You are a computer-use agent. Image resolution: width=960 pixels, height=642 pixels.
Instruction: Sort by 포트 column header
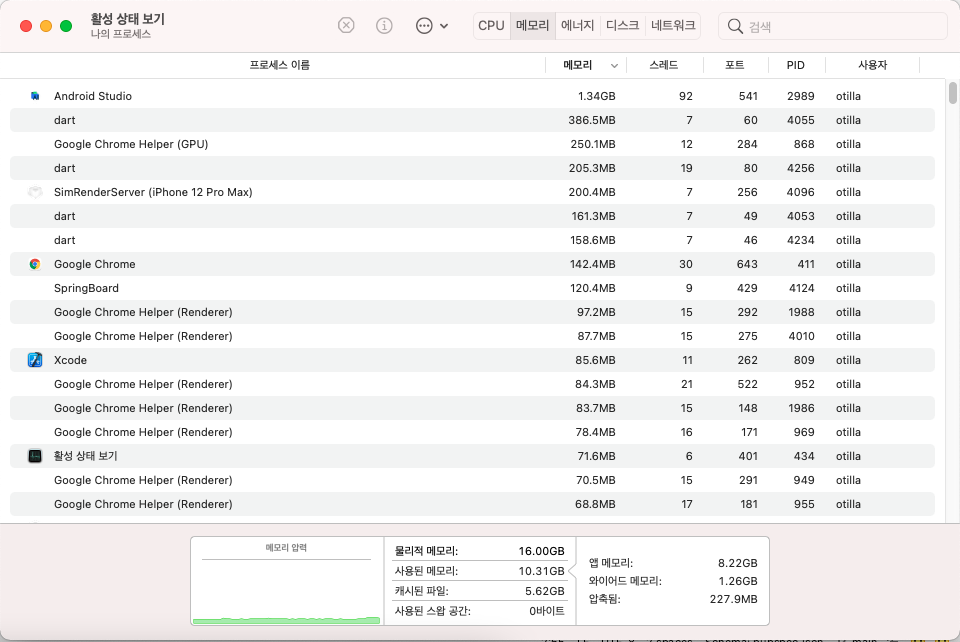pos(735,65)
